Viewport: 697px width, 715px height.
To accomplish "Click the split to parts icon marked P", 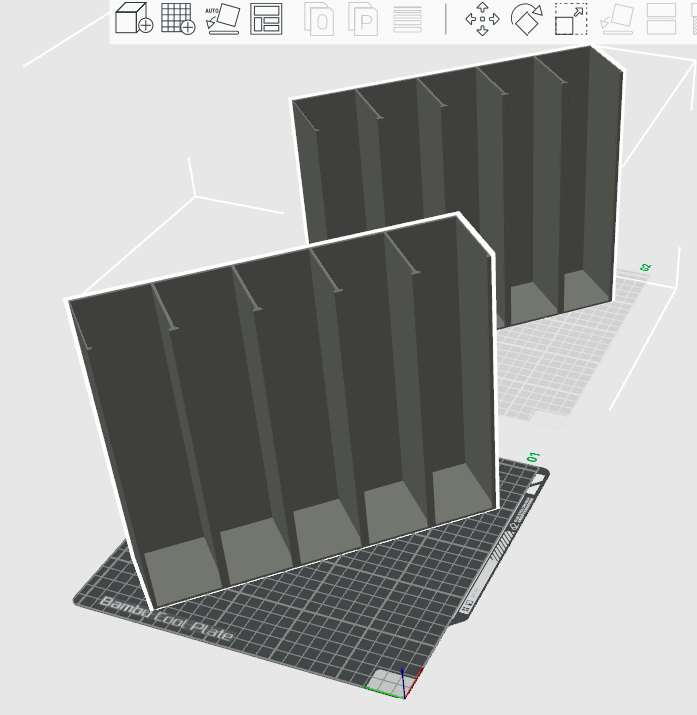I will click(x=363, y=19).
